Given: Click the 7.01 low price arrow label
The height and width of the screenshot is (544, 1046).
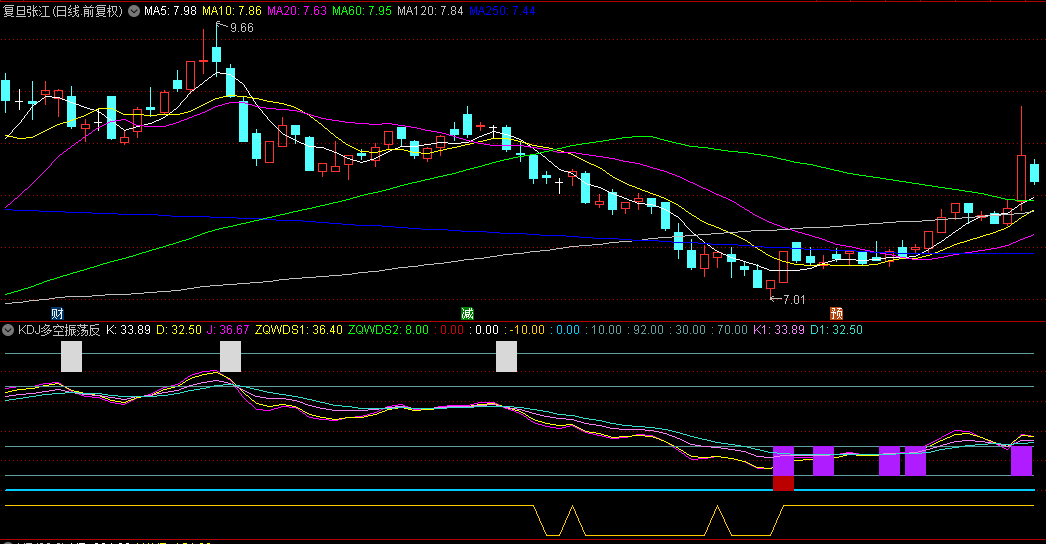Looking at the screenshot, I should pyautogui.click(x=792, y=299).
